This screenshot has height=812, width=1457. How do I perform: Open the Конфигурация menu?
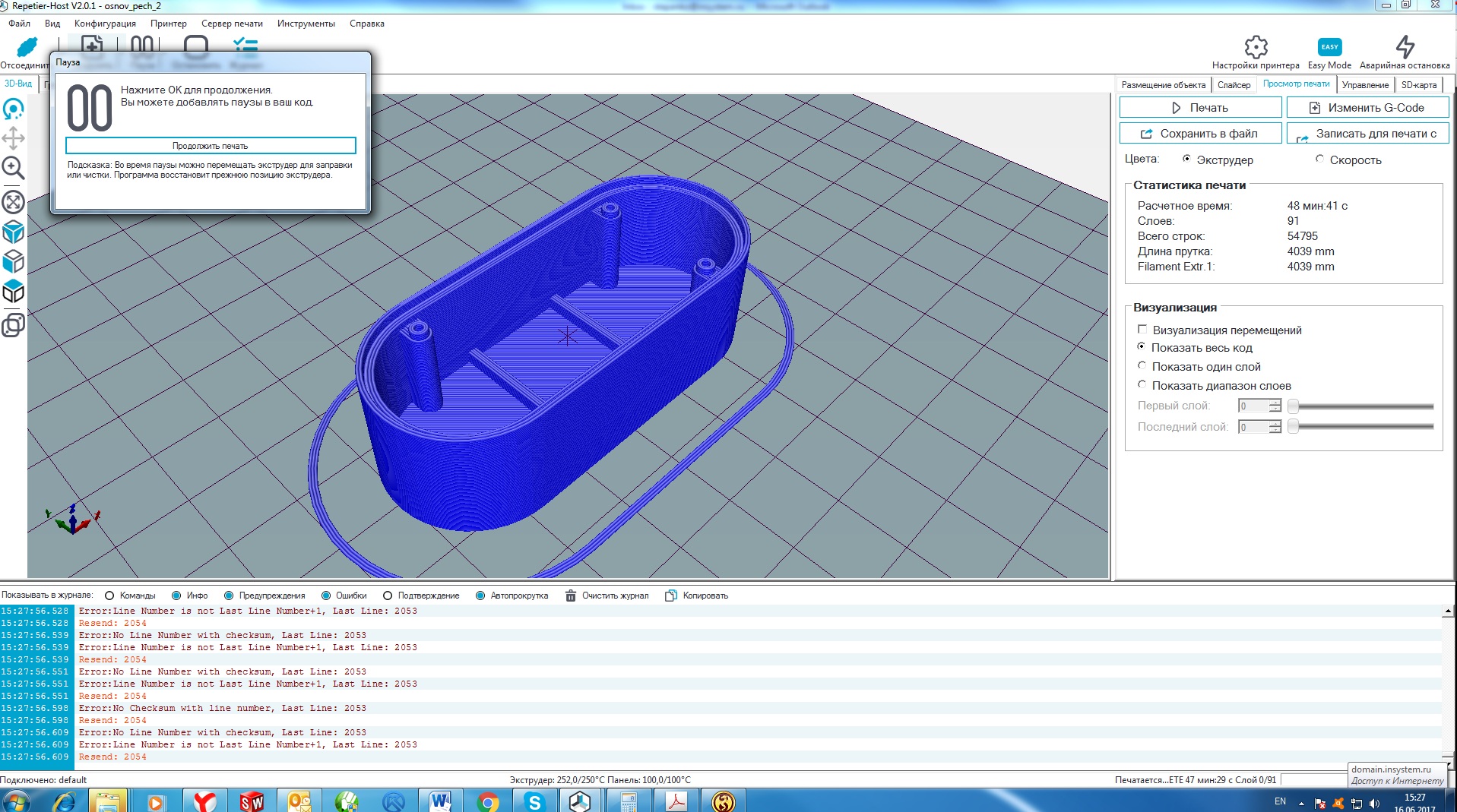[105, 24]
